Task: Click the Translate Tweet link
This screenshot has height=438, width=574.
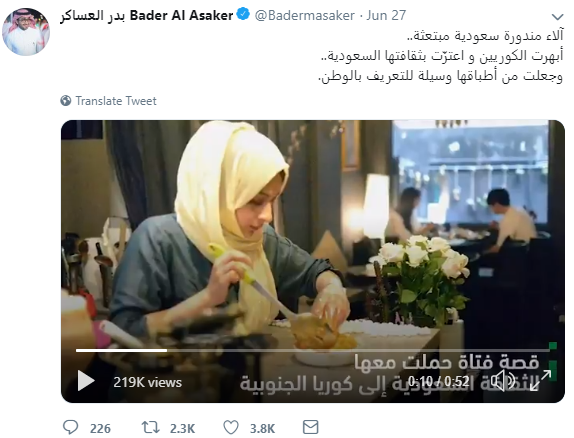Action: (x=116, y=101)
